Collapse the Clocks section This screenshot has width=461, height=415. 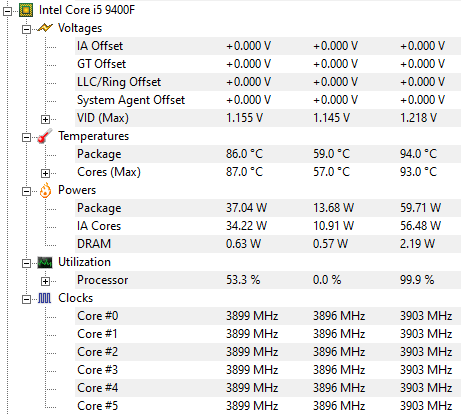point(26,300)
